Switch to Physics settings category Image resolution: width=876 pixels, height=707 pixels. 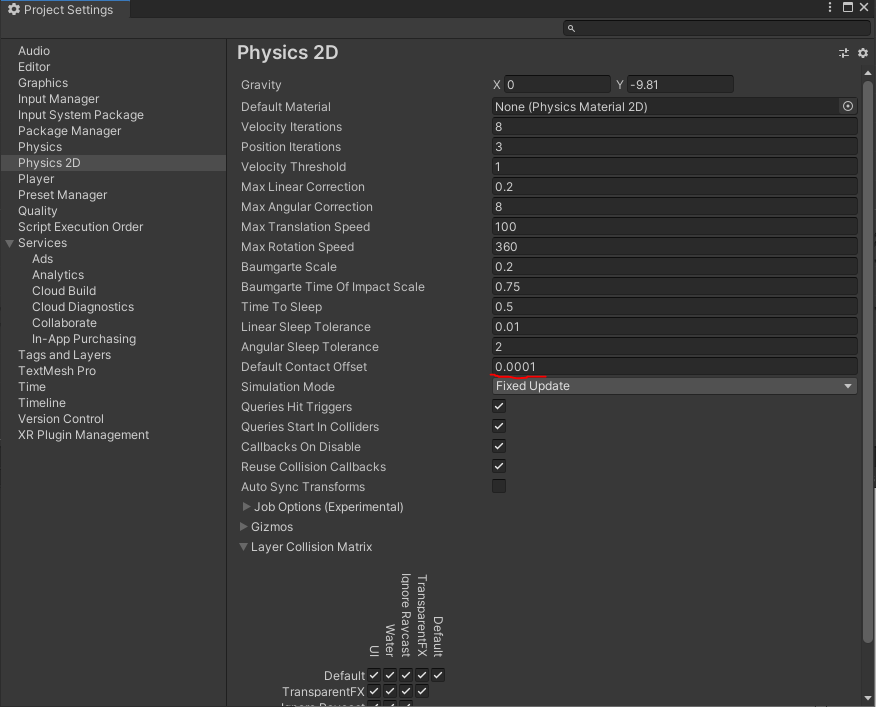[x=40, y=147]
